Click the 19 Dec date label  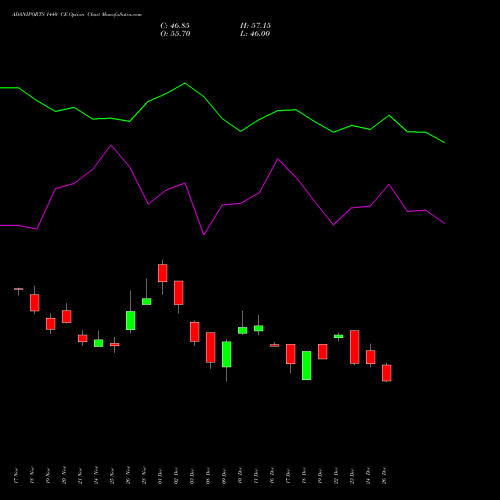click(320, 476)
